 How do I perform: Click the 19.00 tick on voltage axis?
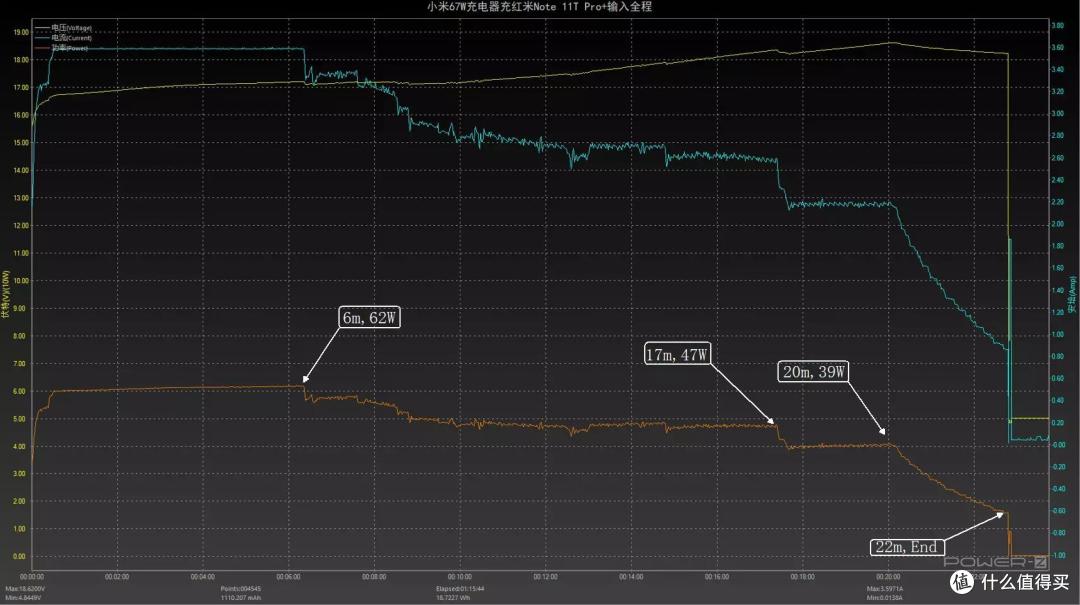click(x=21, y=32)
